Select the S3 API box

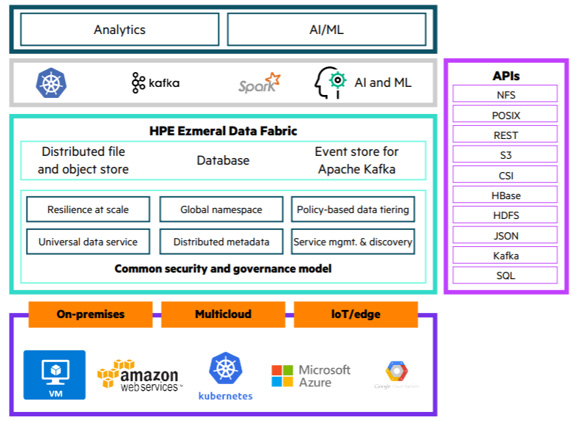(x=505, y=154)
